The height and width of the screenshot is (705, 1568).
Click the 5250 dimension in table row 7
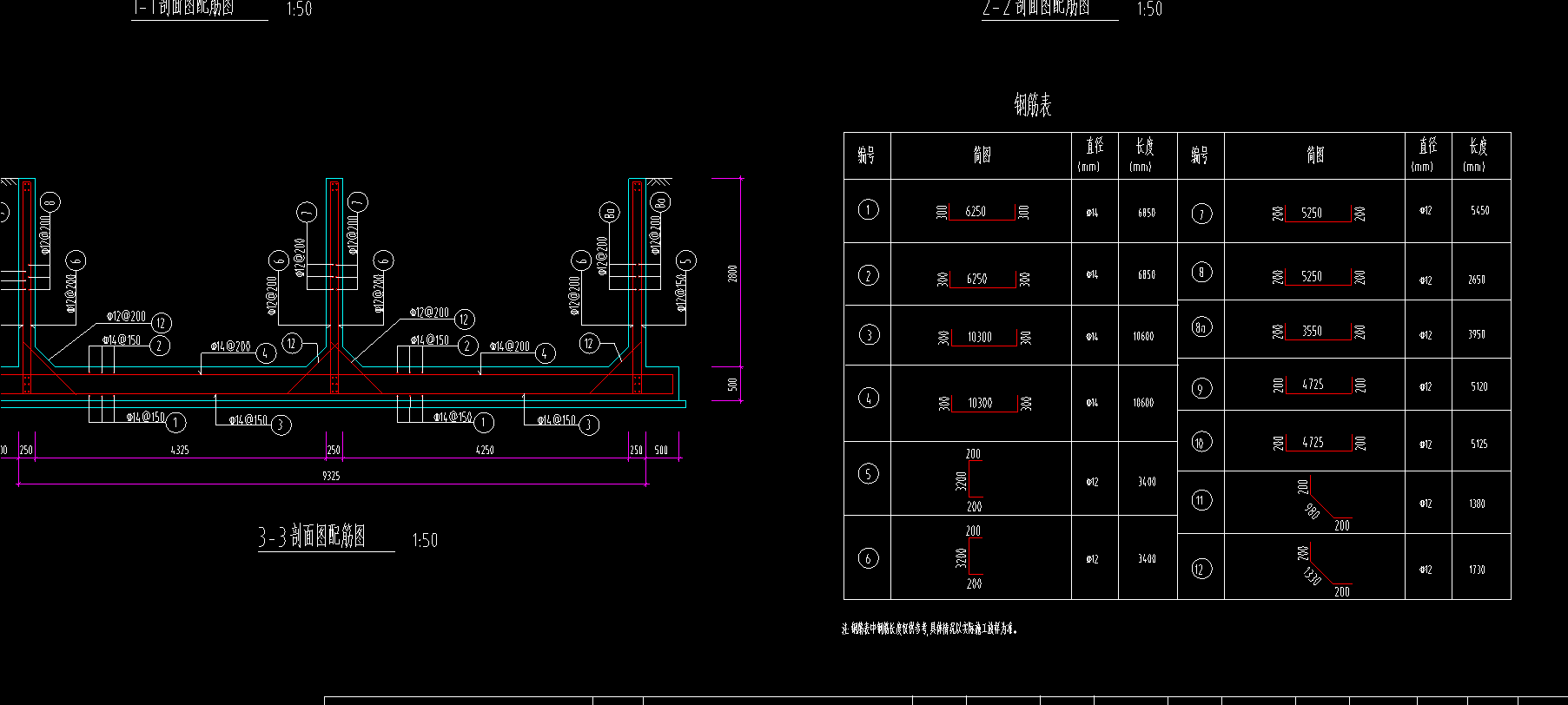[1312, 213]
